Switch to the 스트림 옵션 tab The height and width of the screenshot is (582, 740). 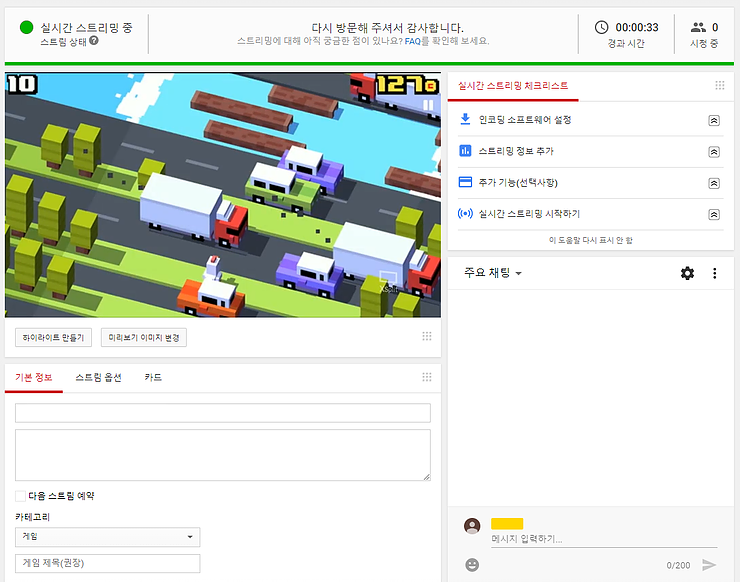[x=98, y=377]
